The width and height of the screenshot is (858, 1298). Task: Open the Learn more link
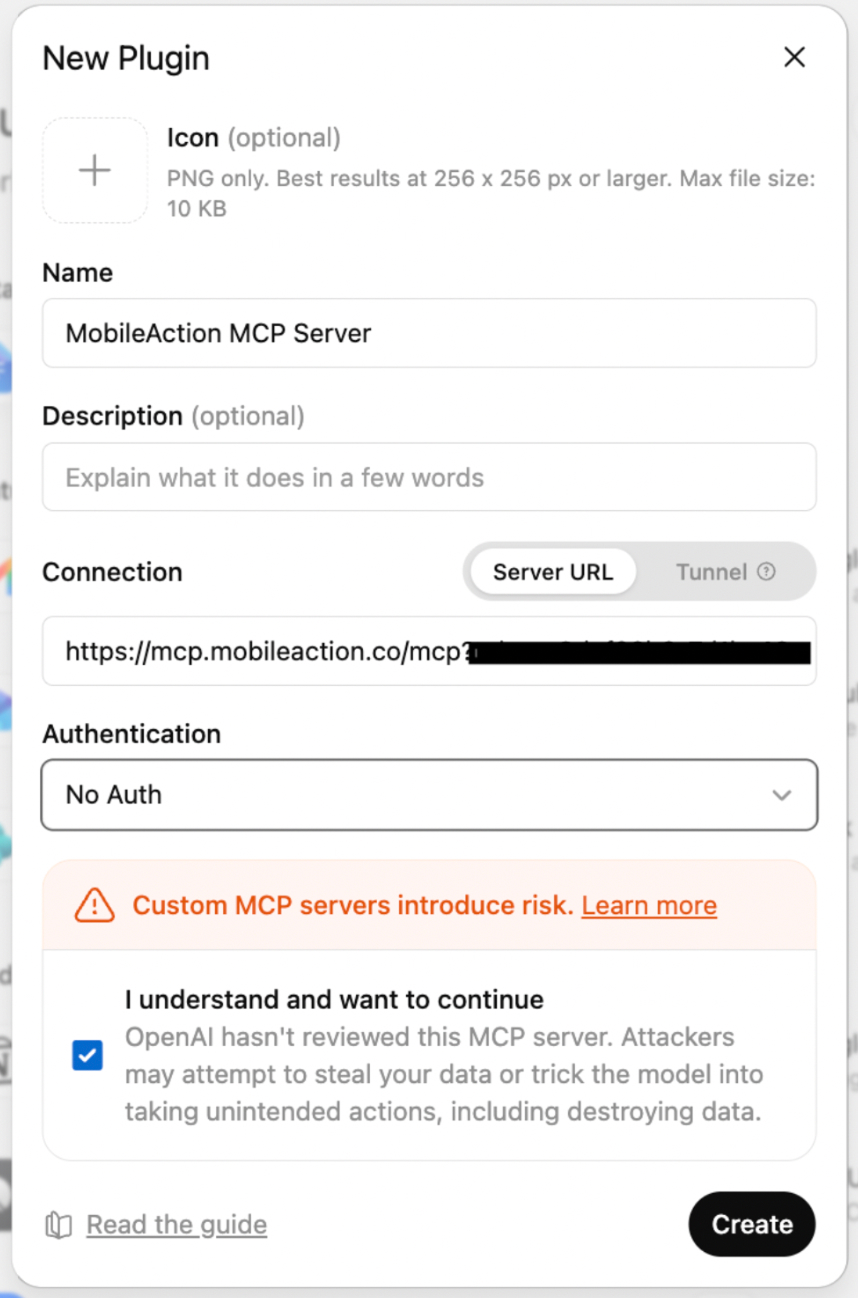click(x=649, y=905)
